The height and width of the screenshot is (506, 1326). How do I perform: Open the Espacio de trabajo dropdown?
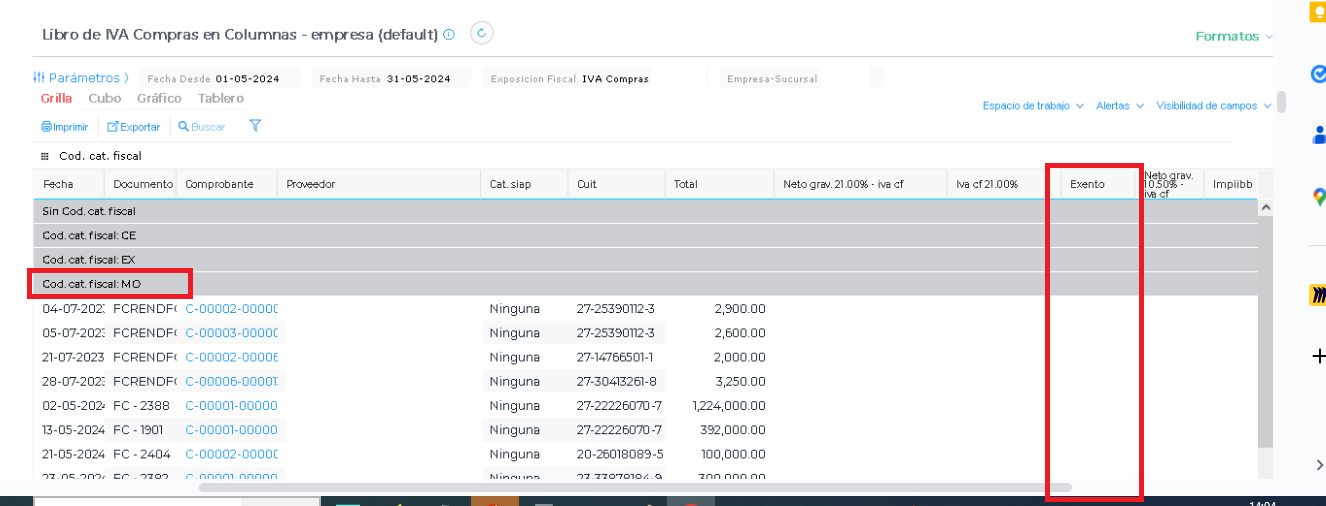click(1032, 106)
